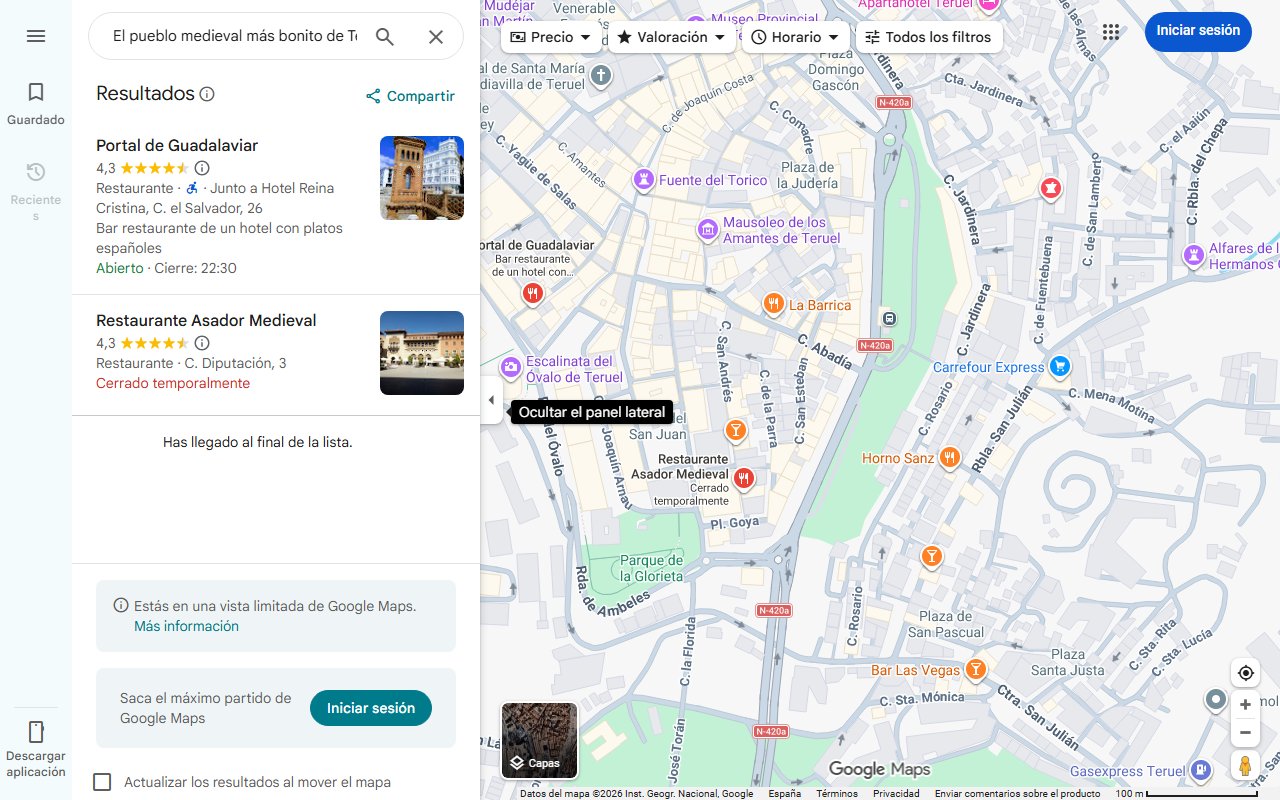1280x800 pixels.
Task: Center map on my location
Action: 1245,673
